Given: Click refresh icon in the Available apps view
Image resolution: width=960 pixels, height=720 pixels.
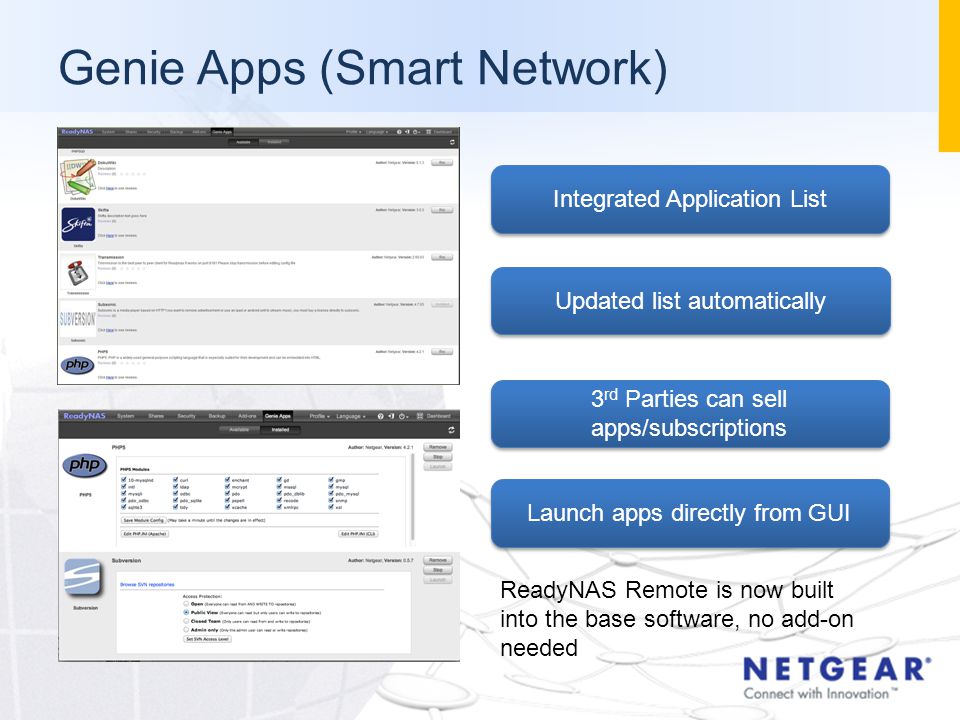Looking at the screenshot, I should click(x=452, y=142).
